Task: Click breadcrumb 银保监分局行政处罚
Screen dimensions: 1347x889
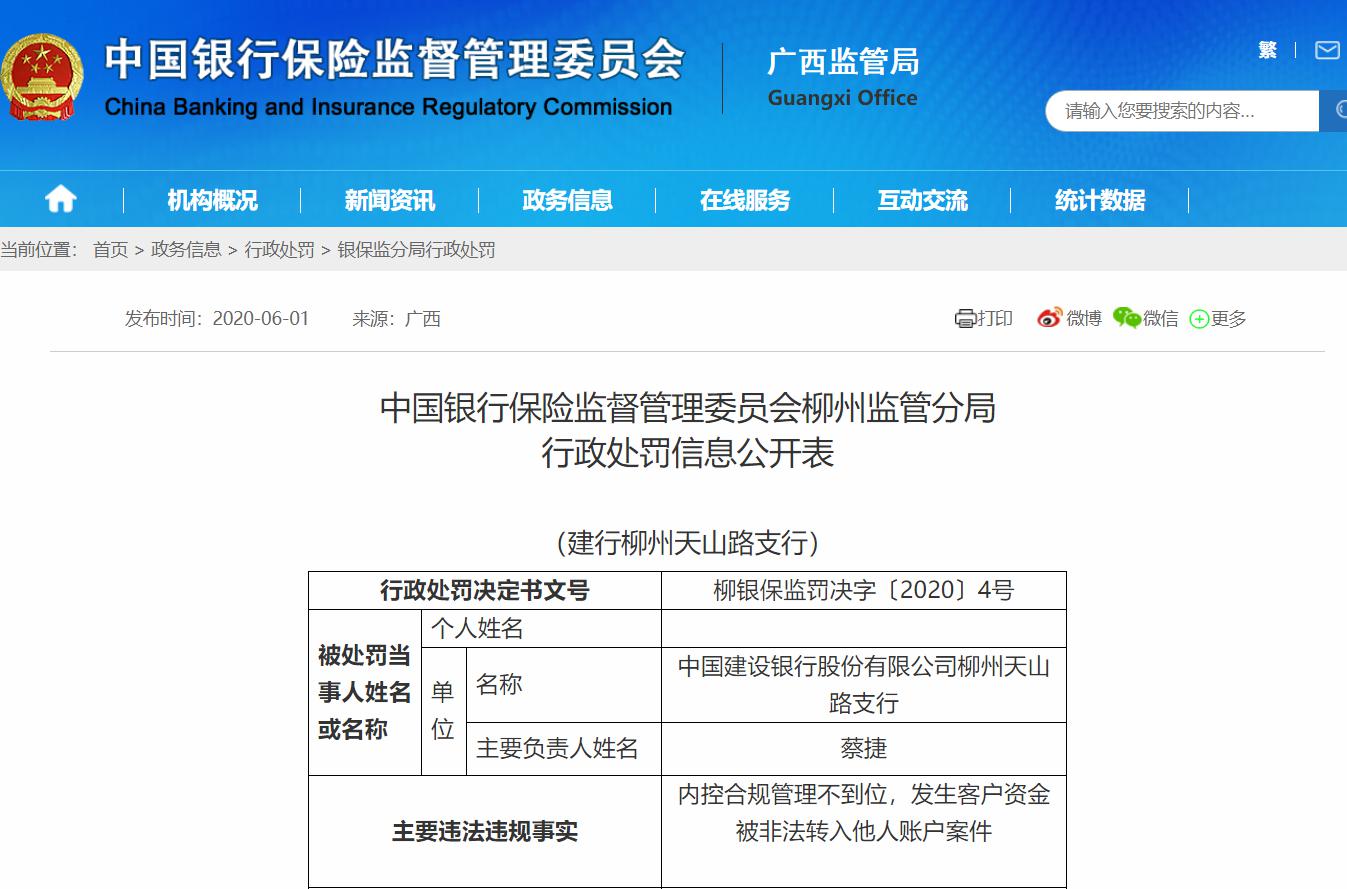Action: click(x=416, y=250)
